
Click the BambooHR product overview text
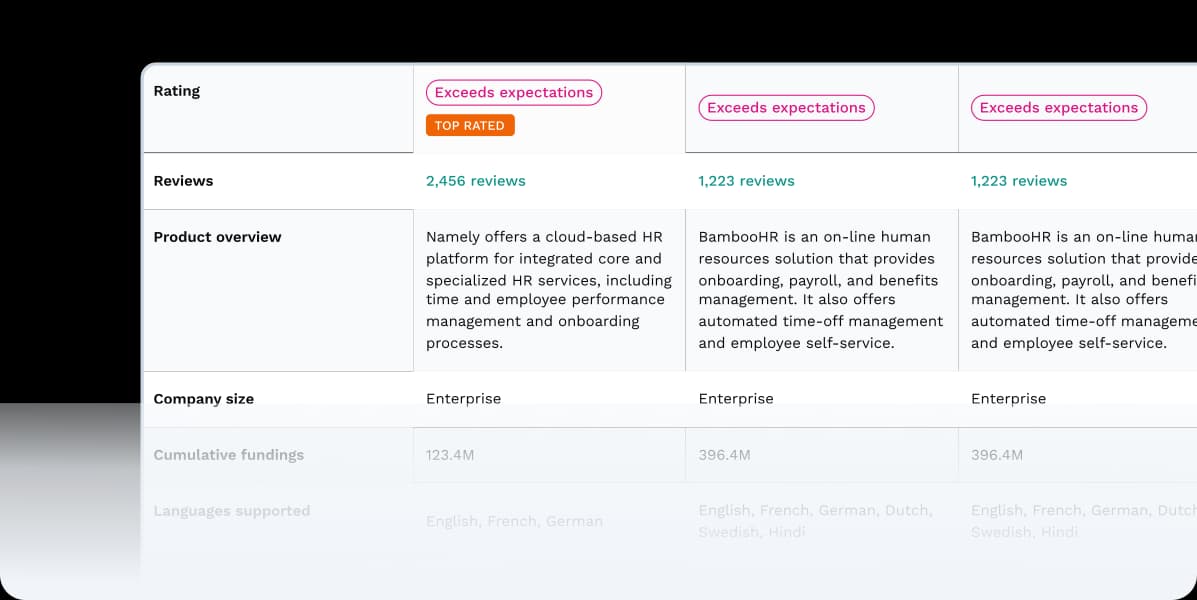820,288
